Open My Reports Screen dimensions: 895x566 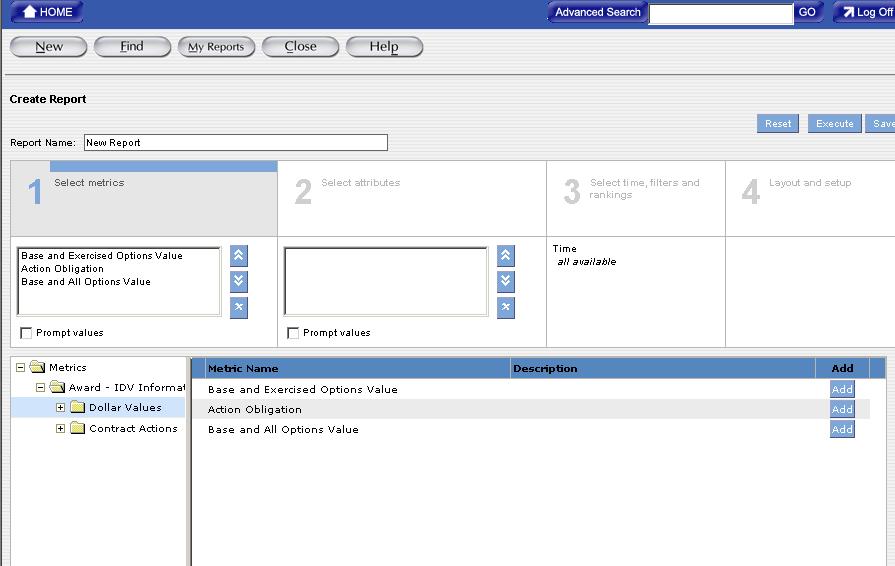pyautogui.click(x=216, y=47)
